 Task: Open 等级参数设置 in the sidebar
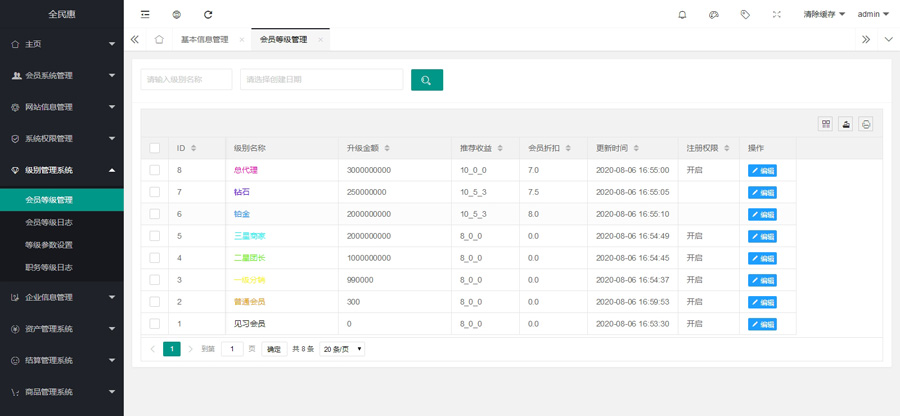(x=49, y=245)
